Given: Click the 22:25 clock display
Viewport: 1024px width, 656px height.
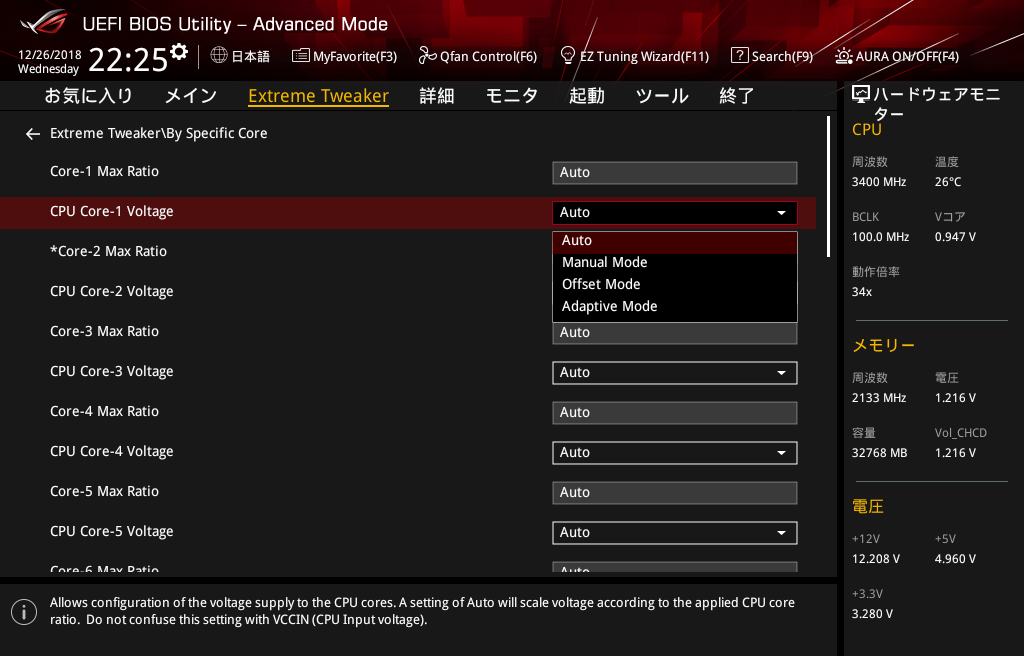Looking at the screenshot, I should click(x=128, y=59).
